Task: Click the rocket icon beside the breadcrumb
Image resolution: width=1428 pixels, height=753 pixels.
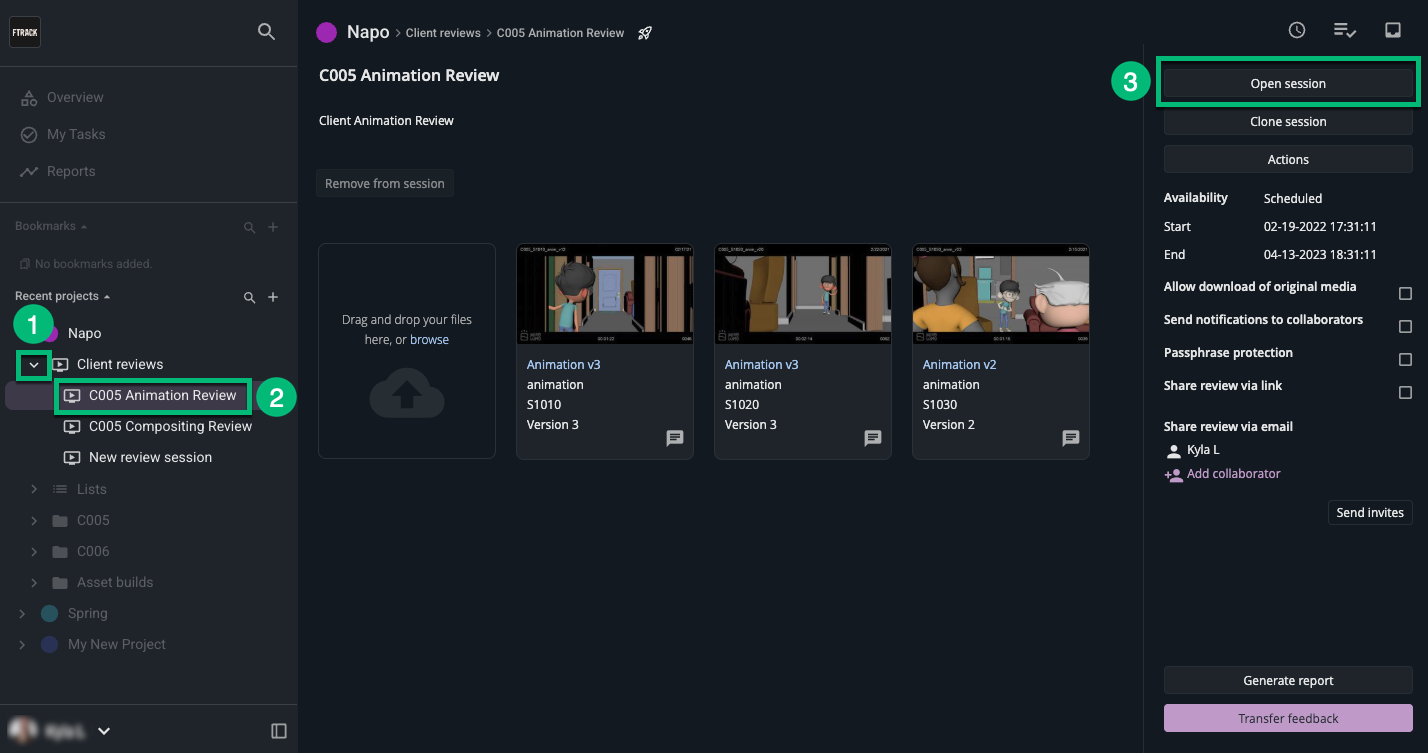Action: 645,32
